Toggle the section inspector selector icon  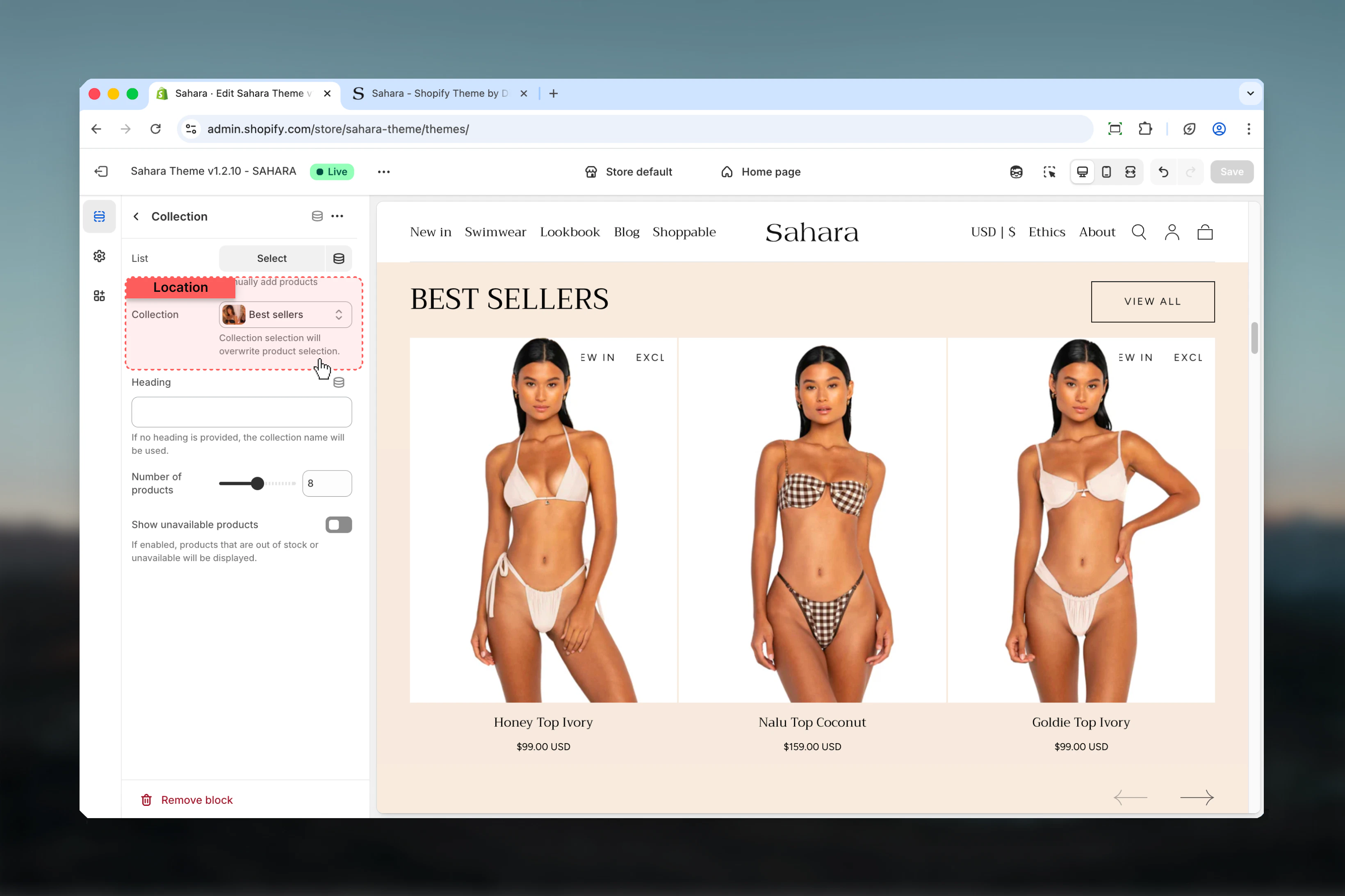coord(1049,172)
